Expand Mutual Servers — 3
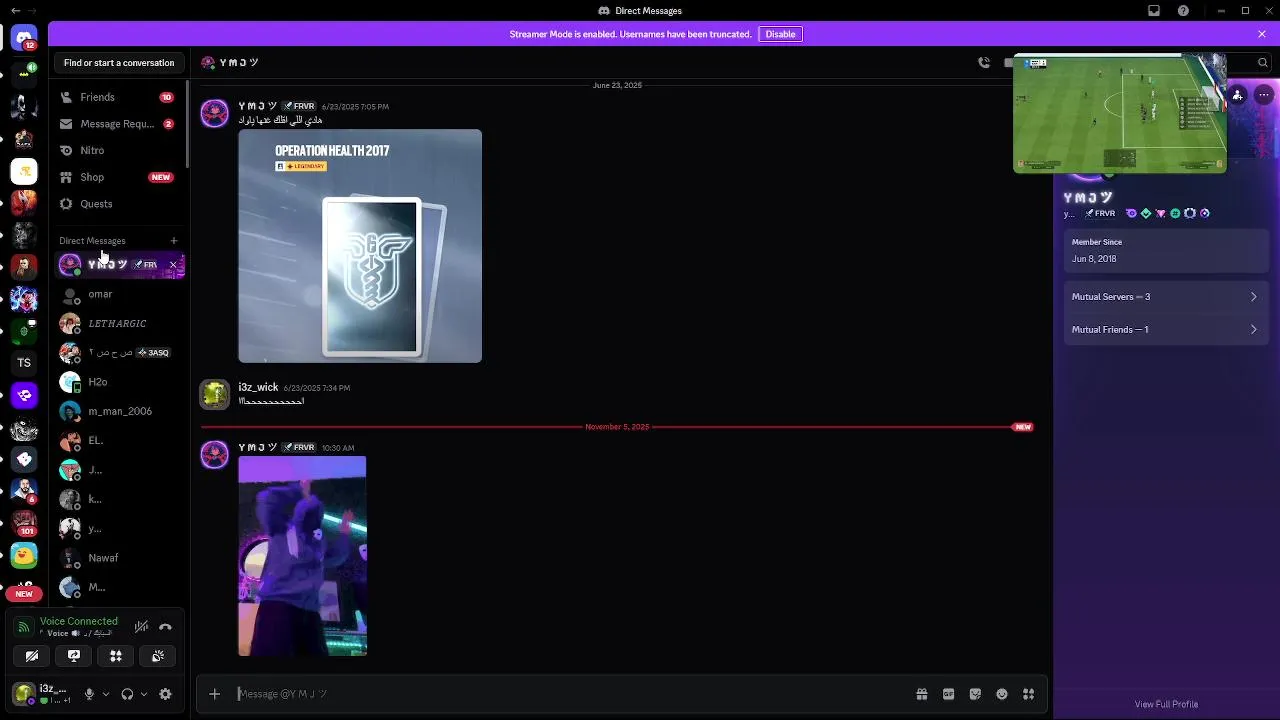 pos(1164,297)
